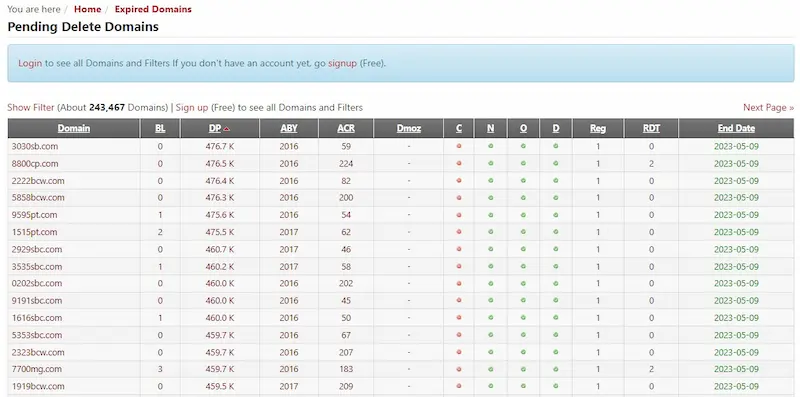Open Expired Domains breadcrumb link
The height and width of the screenshot is (397, 800).
click(x=153, y=9)
